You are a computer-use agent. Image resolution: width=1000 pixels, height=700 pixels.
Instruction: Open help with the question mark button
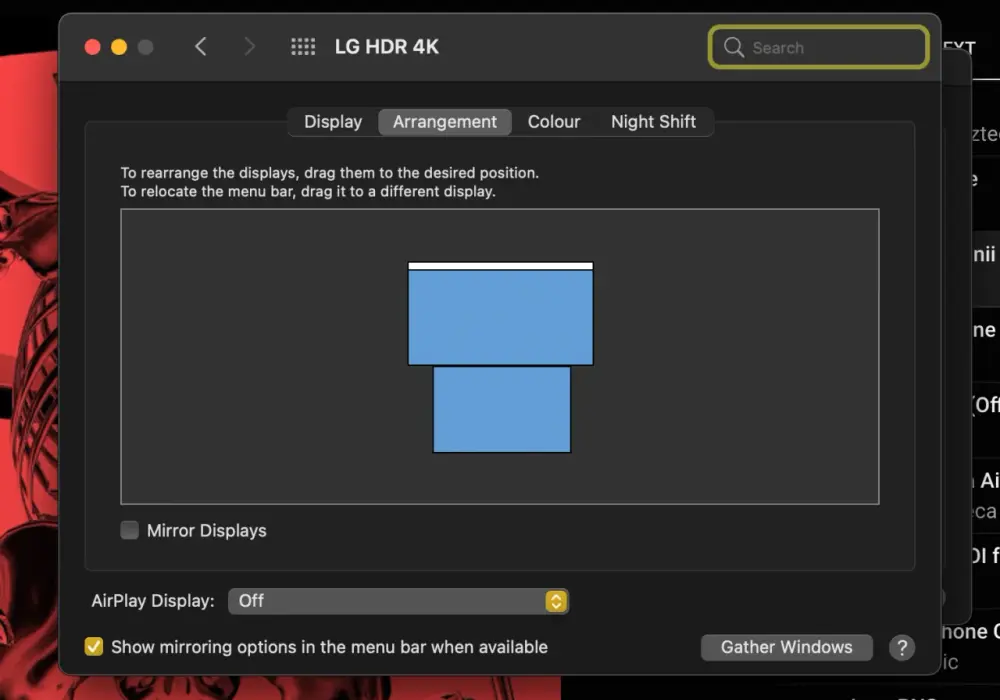pyautogui.click(x=902, y=648)
